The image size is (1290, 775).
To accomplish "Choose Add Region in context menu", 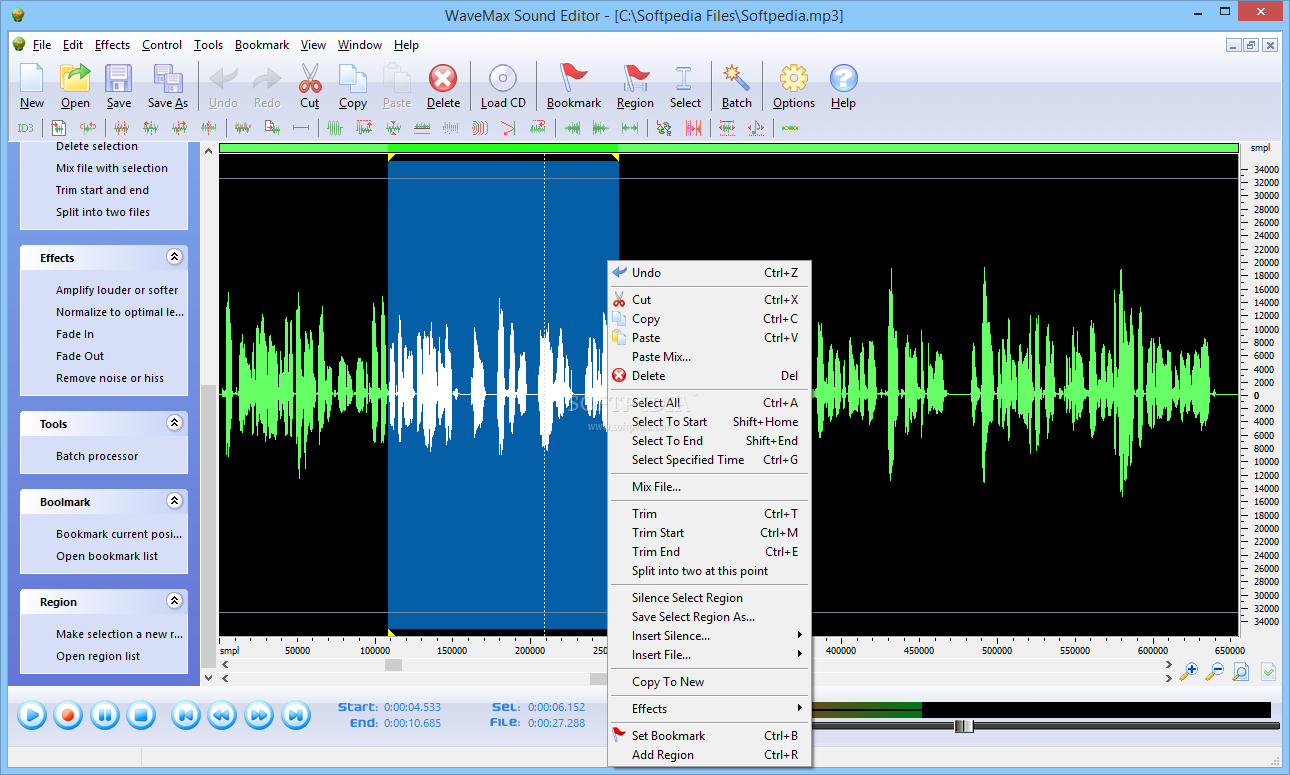I will pyautogui.click(x=709, y=755).
